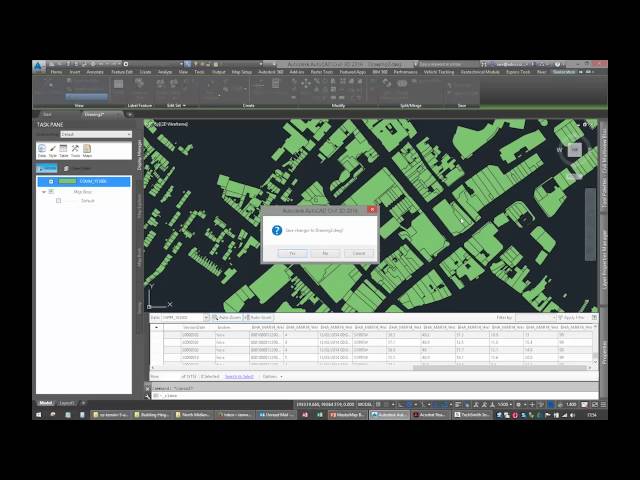The width and height of the screenshot is (640, 480).
Task: Click the wrench icon beside command line
Action: (x=148, y=396)
